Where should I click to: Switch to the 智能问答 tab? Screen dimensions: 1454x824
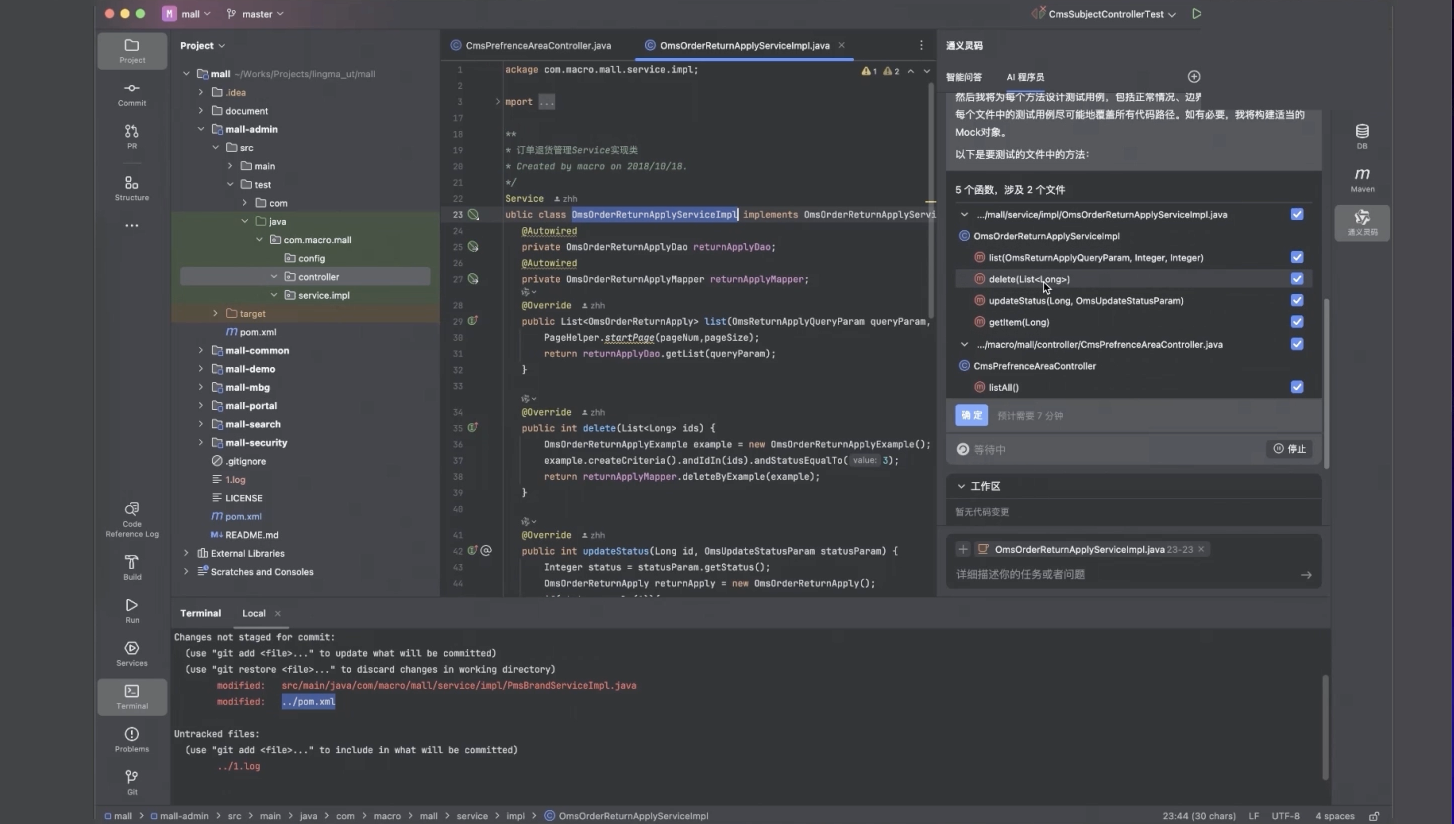pyautogui.click(x=964, y=77)
